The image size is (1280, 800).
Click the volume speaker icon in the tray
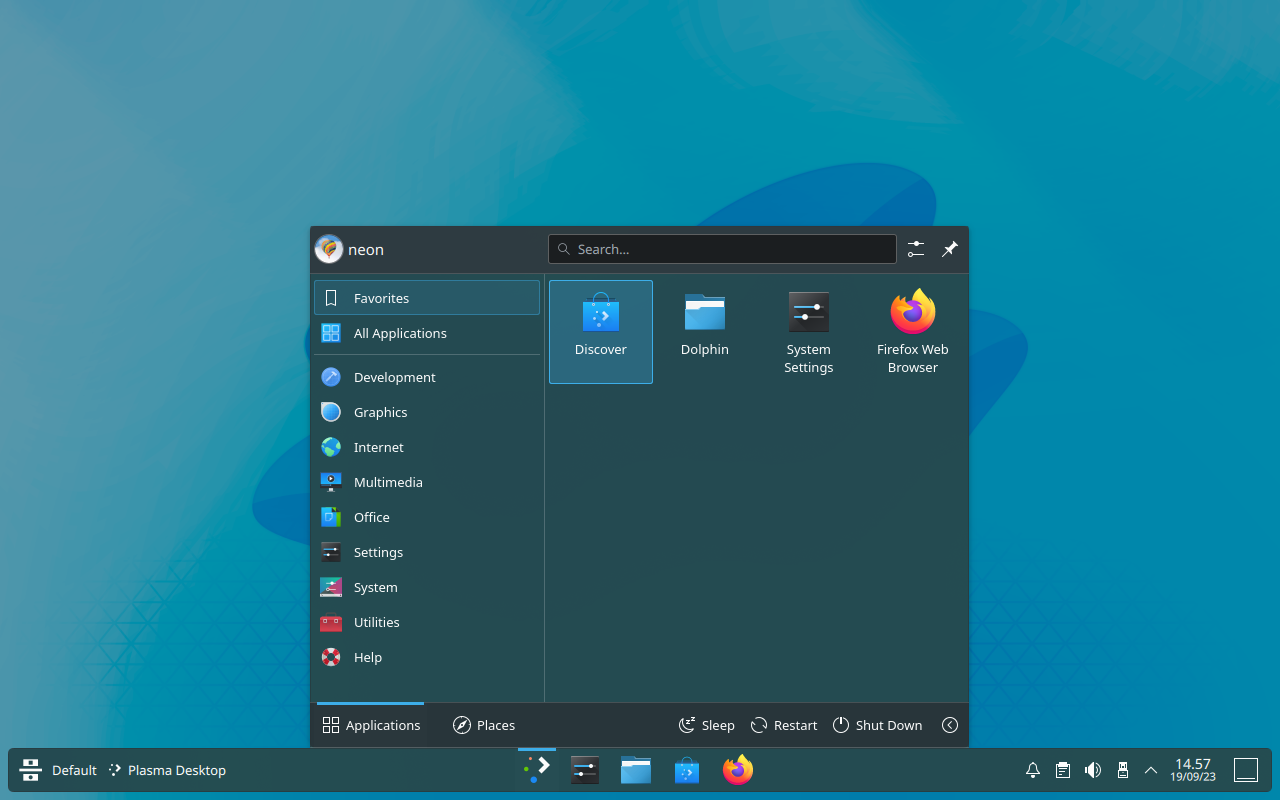tap(1092, 770)
